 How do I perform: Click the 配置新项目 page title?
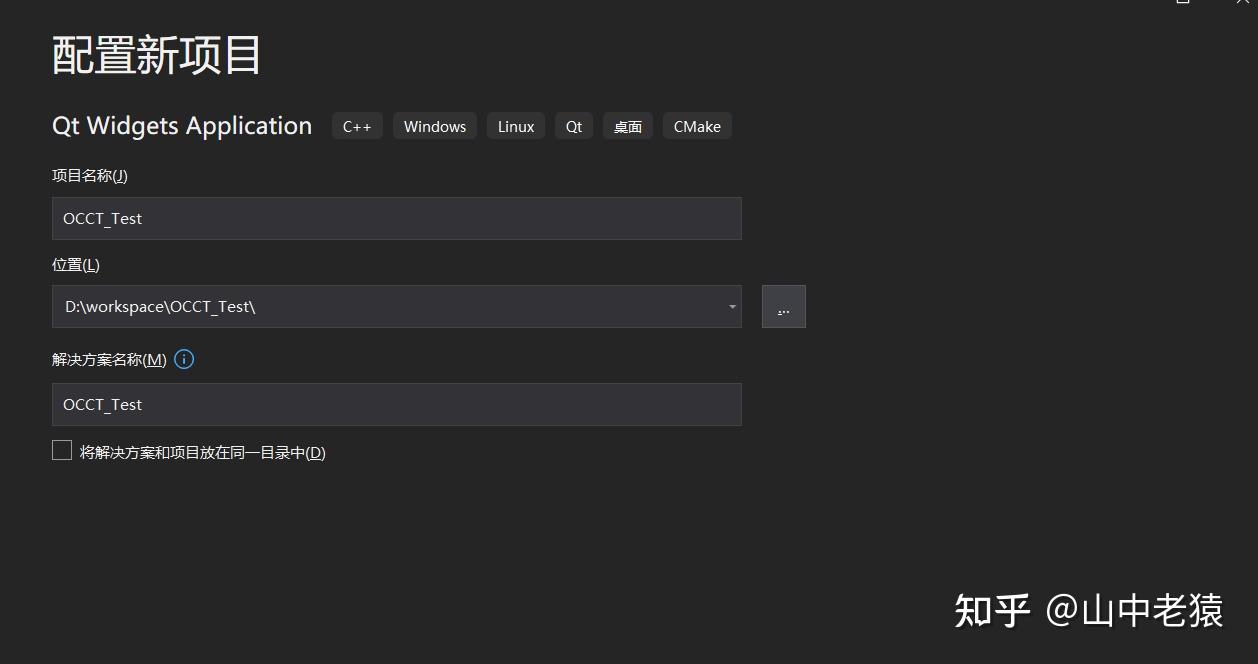point(157,54)
